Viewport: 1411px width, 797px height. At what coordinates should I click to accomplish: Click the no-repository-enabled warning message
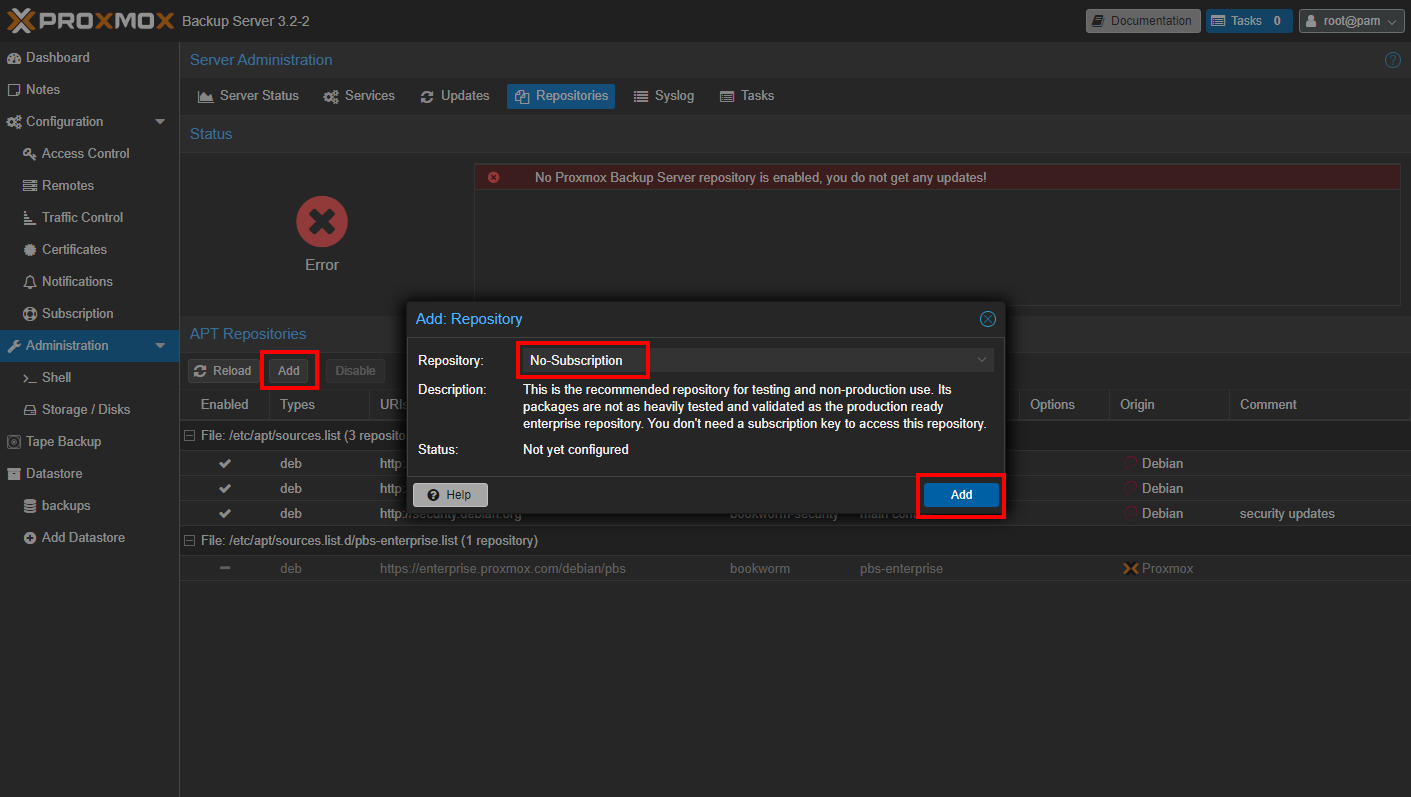point(761,178)
